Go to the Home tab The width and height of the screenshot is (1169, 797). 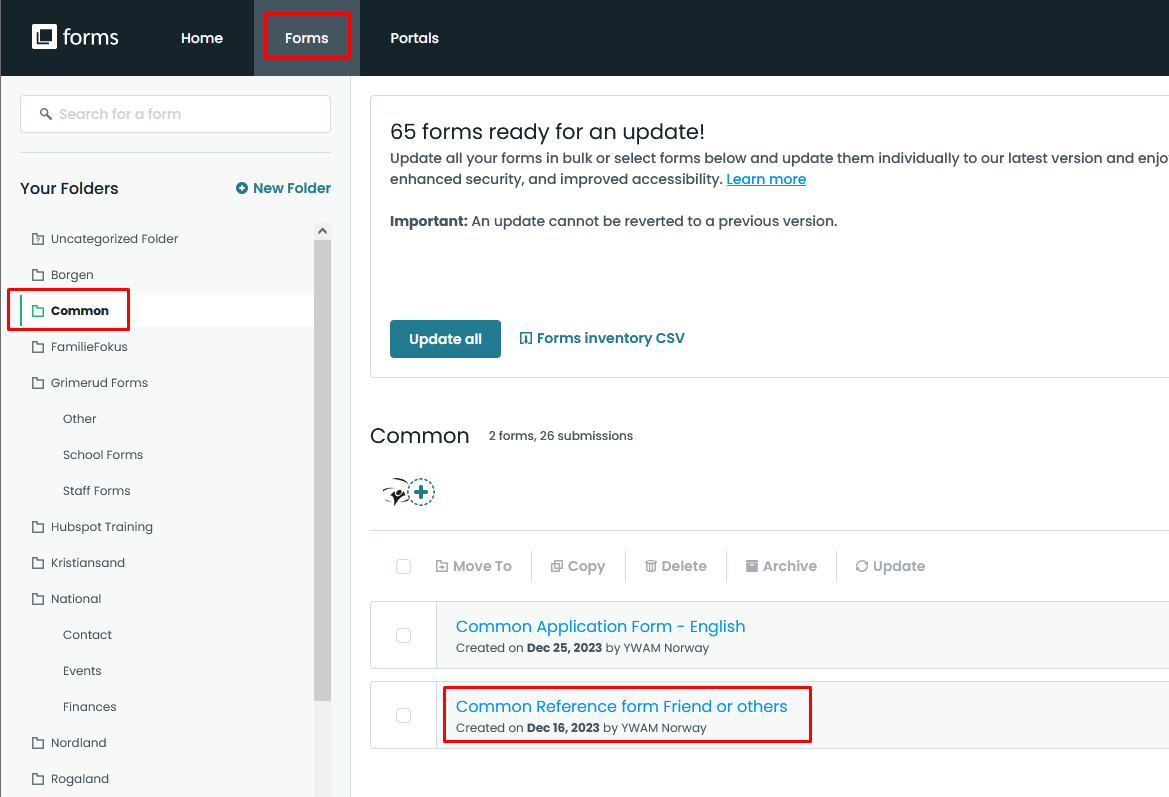(x=201, y=38)
